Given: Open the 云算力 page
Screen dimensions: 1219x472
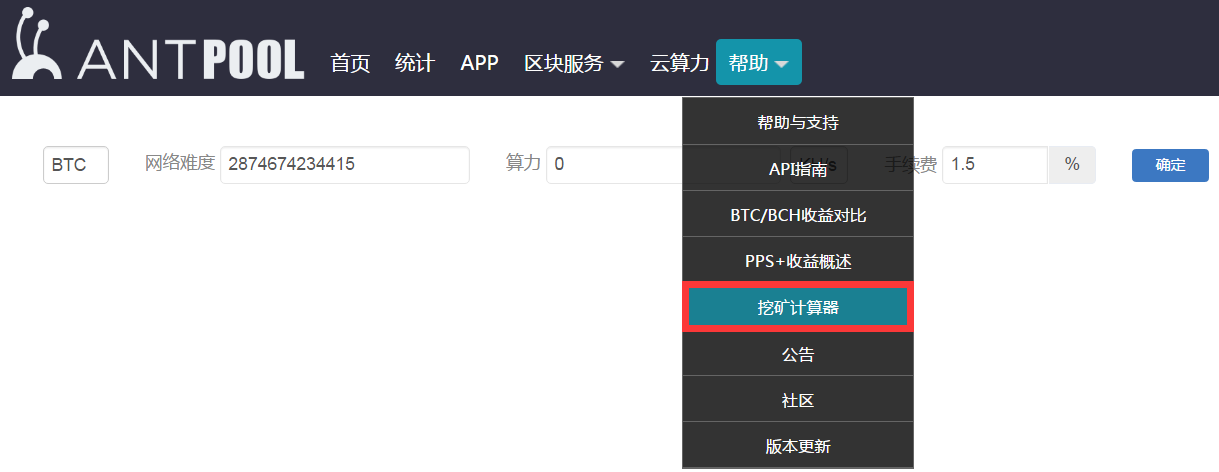Looking at the screenshot, I should click(679, 63).
